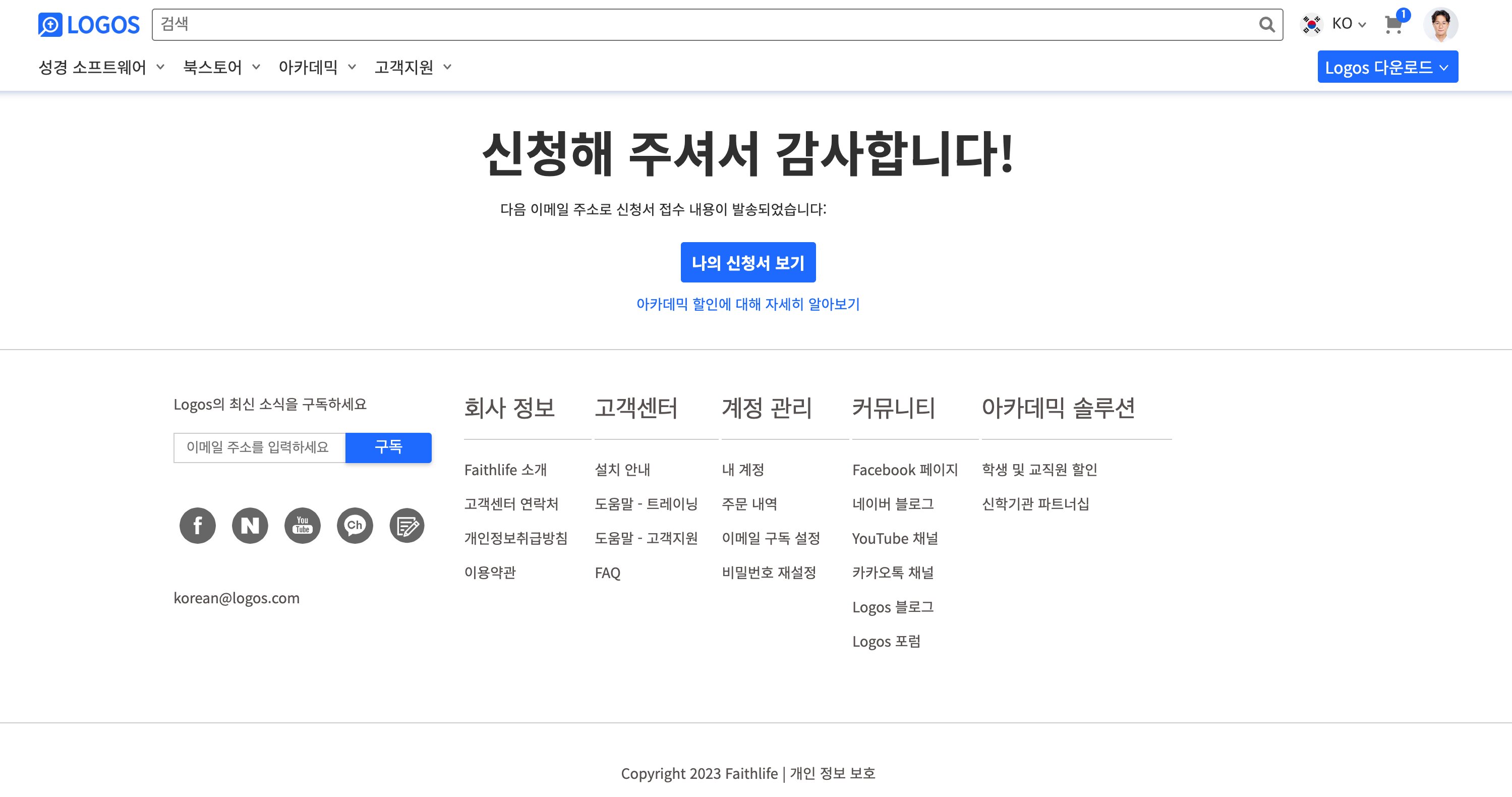The width and height of the screenshot is (1512, 797).
Task: Click the Korean flag icon
Action: 1311,25
